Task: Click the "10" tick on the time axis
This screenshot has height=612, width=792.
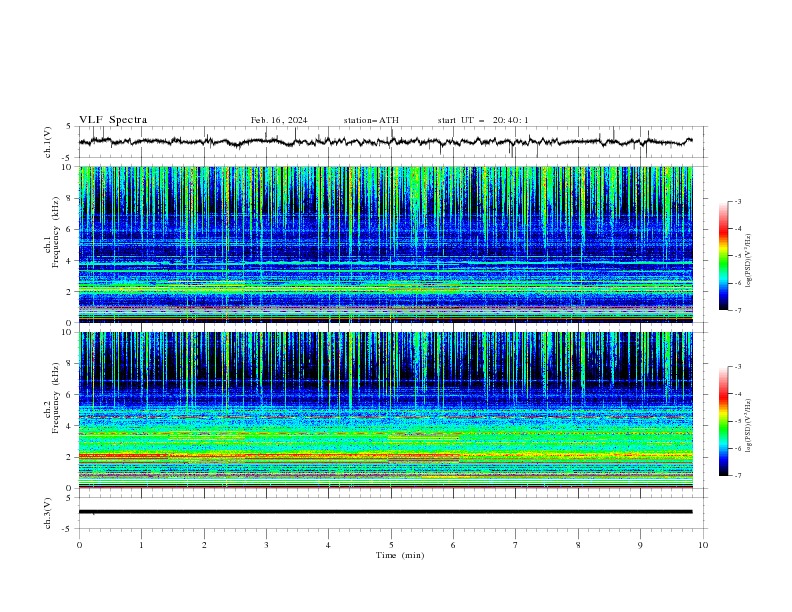Action: pyautogui.click(x=703, y=545)
